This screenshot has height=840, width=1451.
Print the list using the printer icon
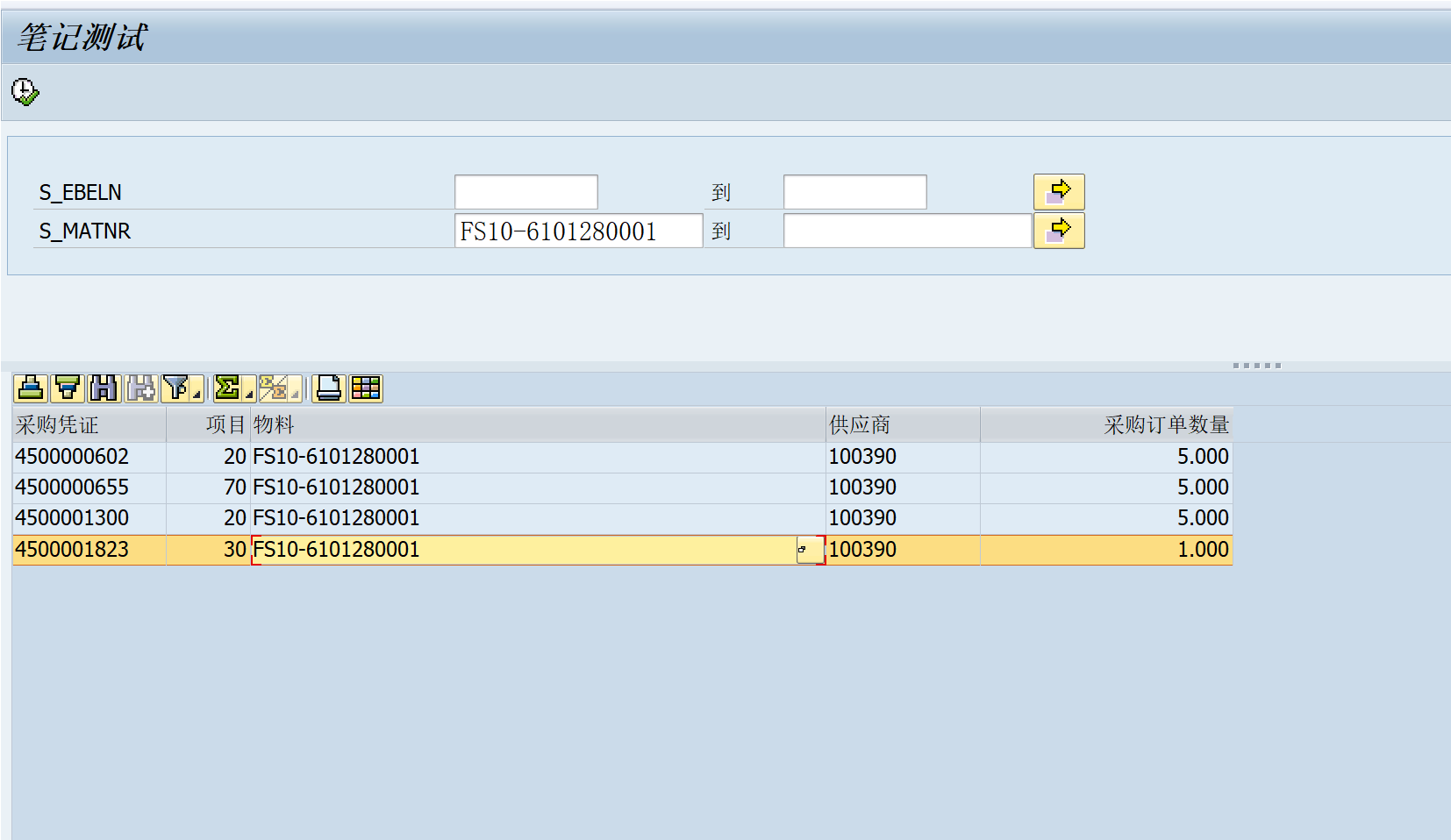tap(326, 388)
